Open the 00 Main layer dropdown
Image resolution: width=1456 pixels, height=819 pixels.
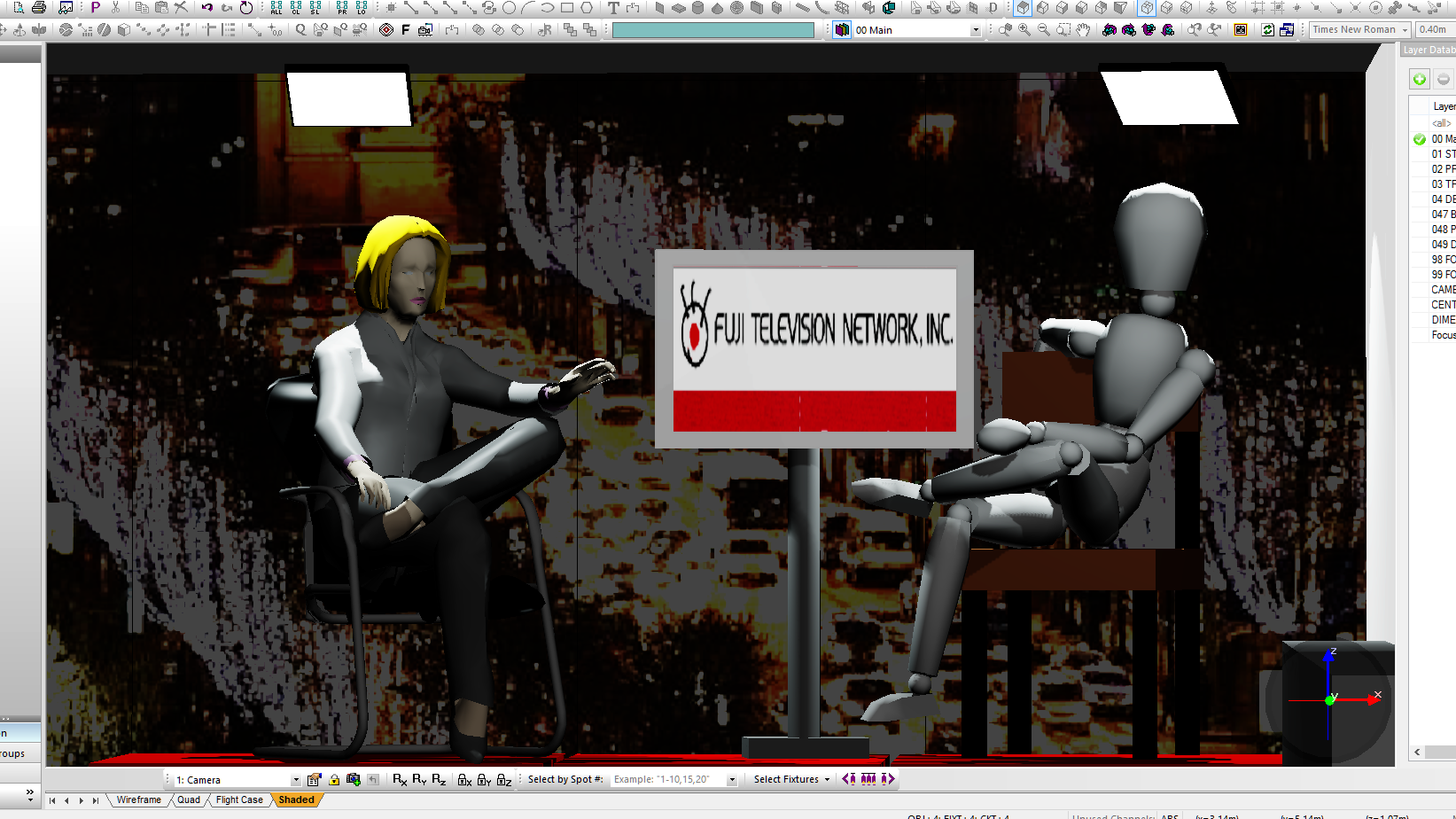pos(975,30)
